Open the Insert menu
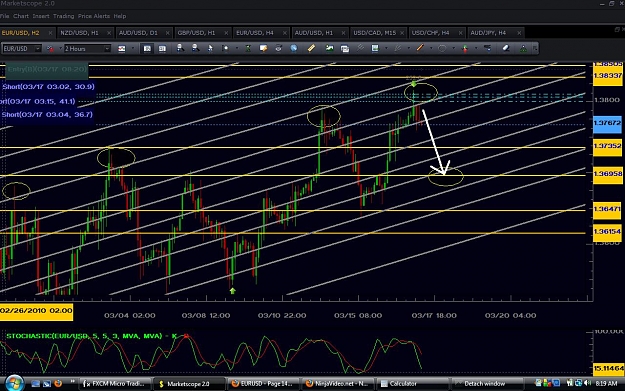This screenshot has width=625, height=391. click(41, 16)
